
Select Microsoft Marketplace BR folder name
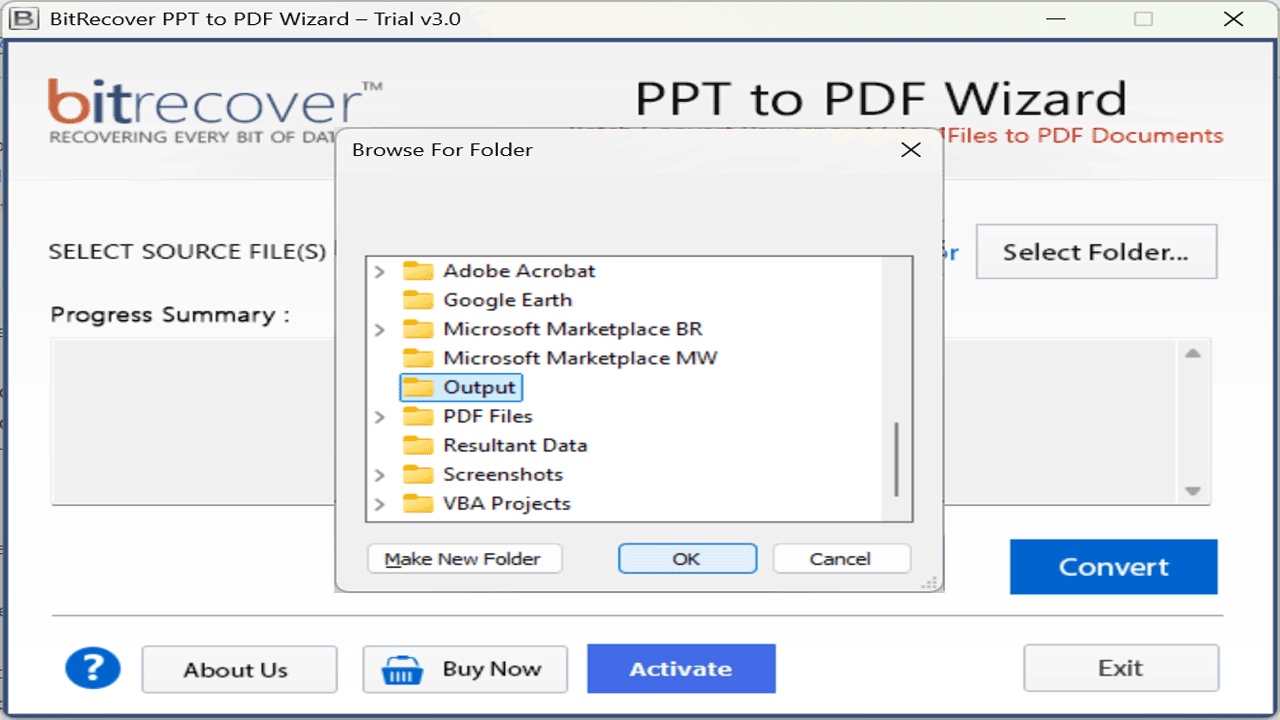(x=572, y=329)
